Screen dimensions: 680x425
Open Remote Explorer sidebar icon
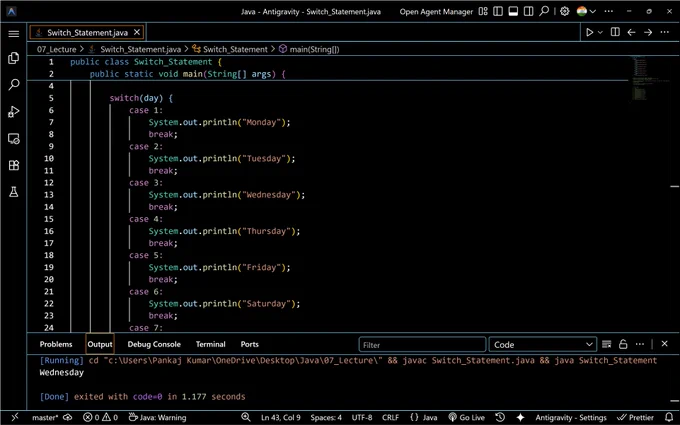click(x=13, y=138)
